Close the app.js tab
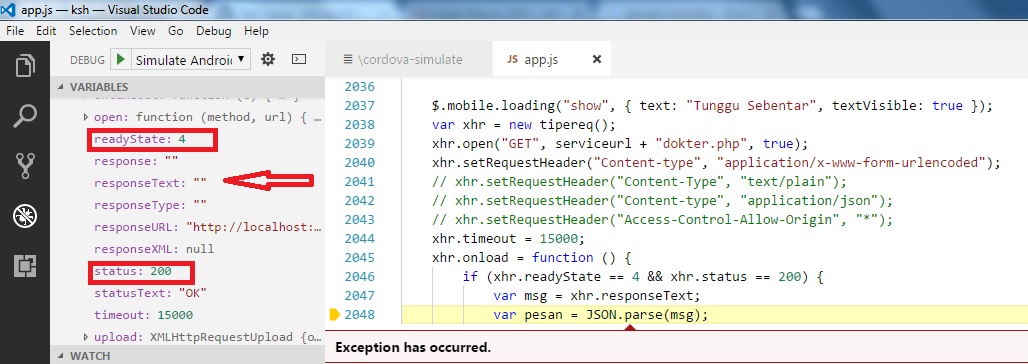1028x364 pixels. [x=597, y=59]
